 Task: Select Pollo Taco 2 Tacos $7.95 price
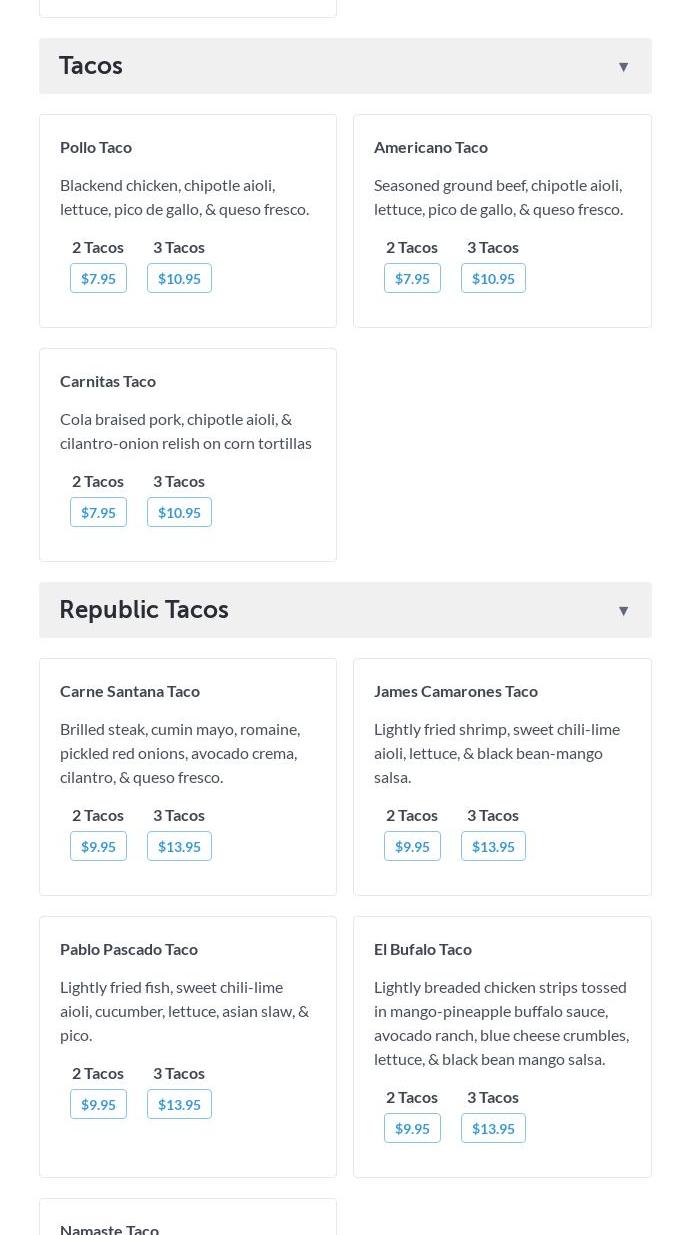pos(98,278)
